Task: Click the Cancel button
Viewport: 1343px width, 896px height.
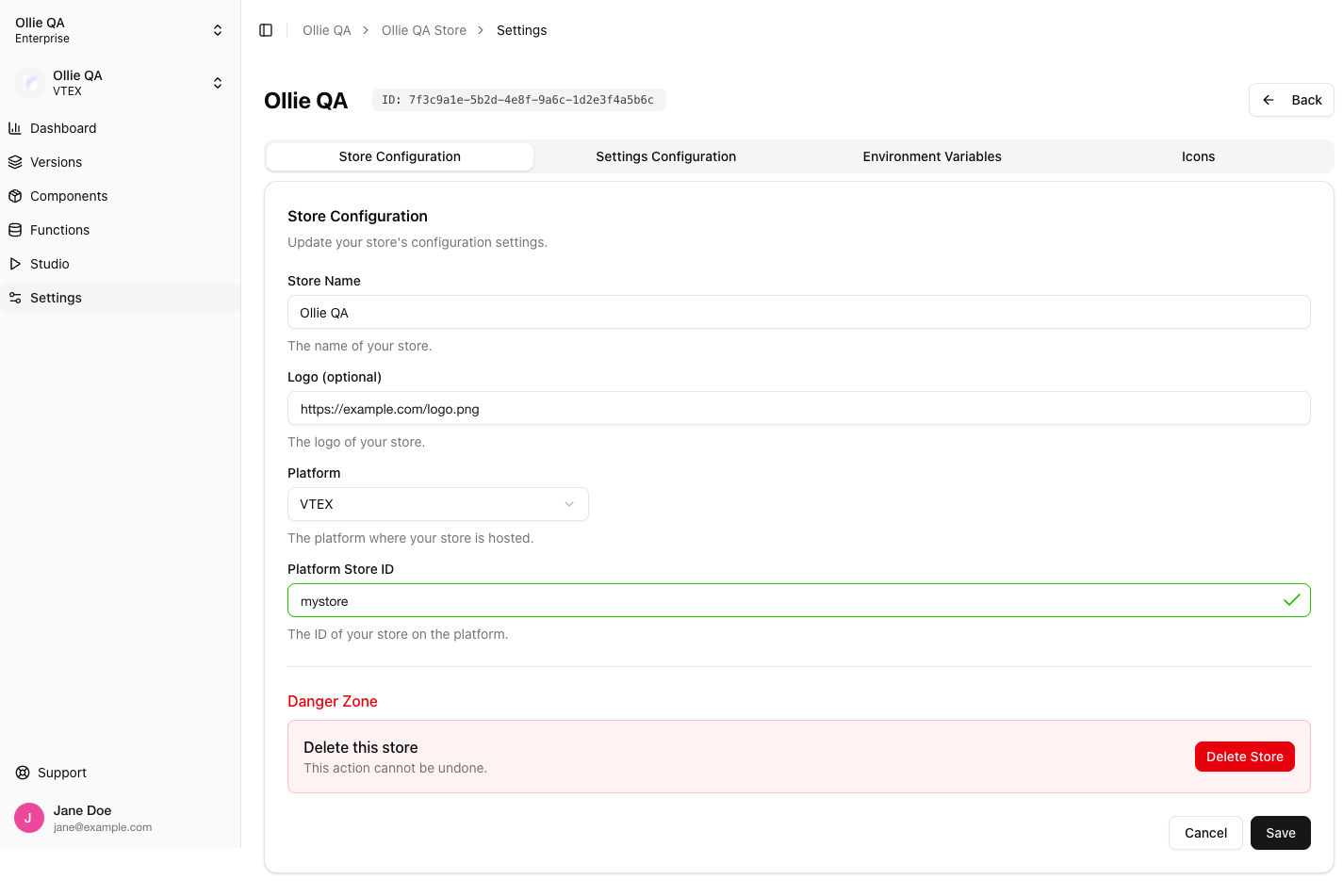Action: tap(1205, 833)
